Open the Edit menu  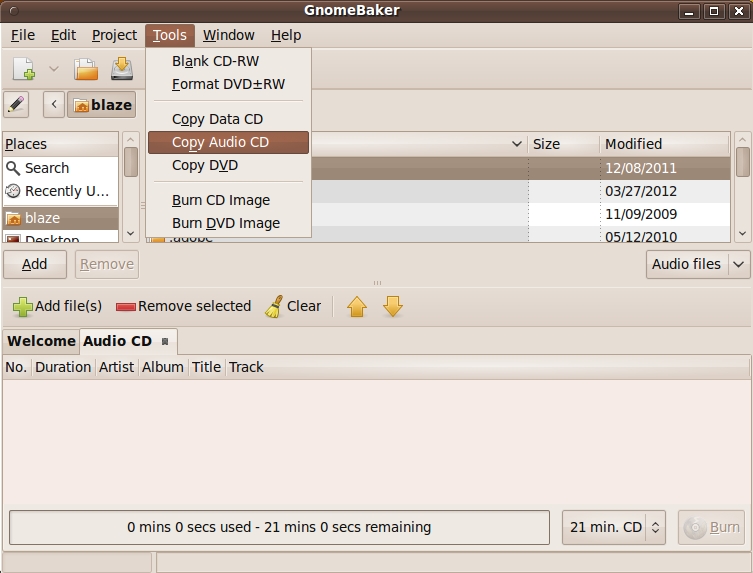63,35
